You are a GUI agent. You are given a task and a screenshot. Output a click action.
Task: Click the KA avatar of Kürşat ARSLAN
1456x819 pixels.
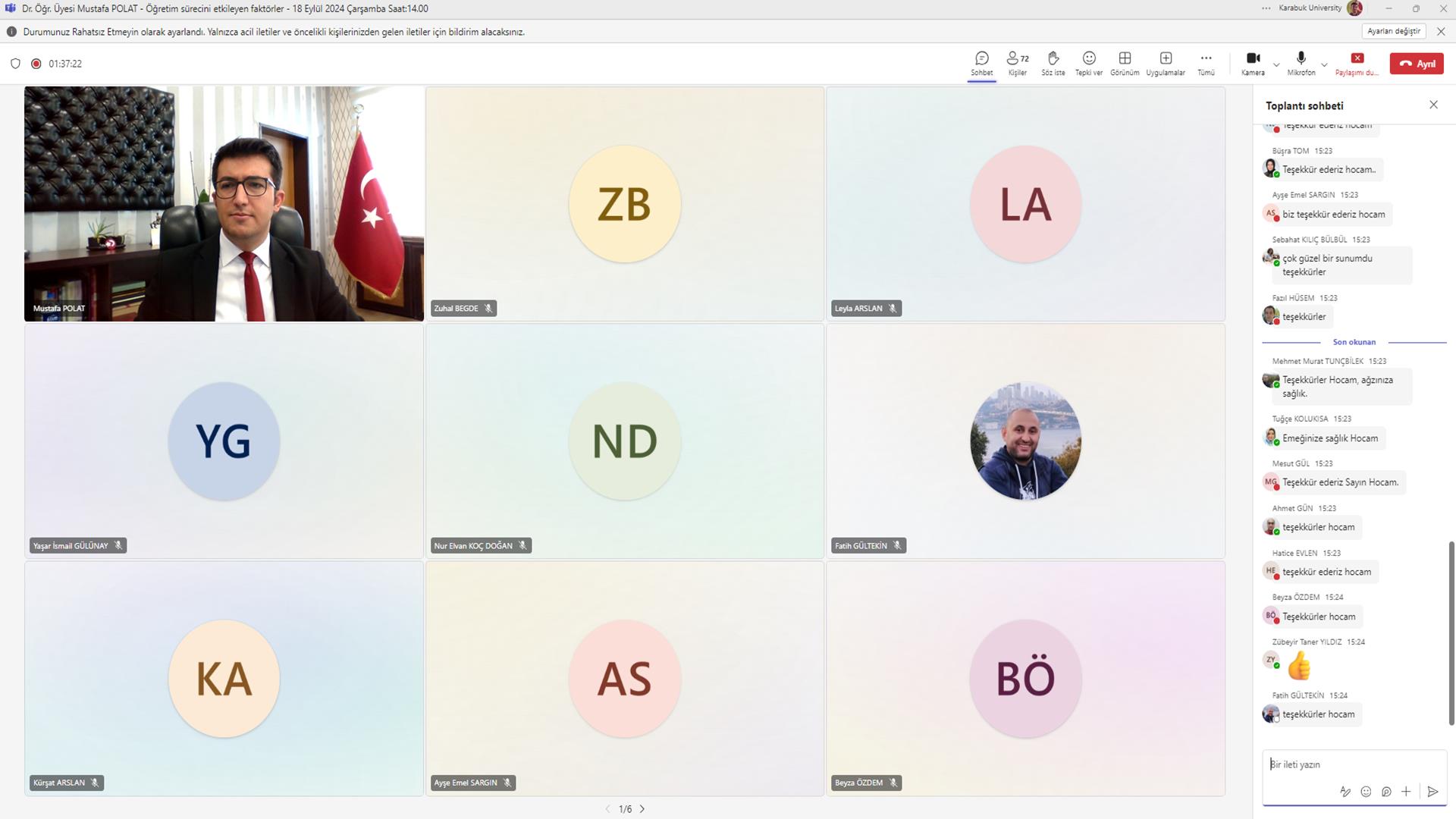(224, 678)
